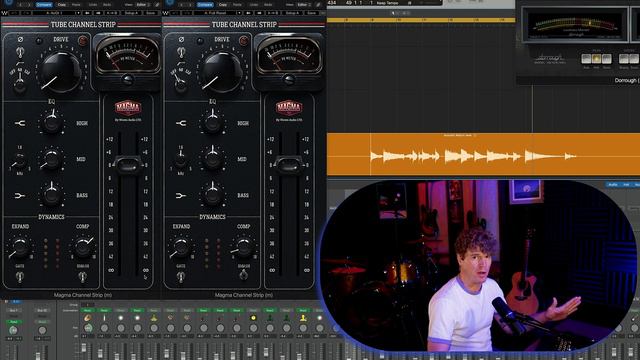Click the link chain icon in left plugin header

[x=158, y=5]
